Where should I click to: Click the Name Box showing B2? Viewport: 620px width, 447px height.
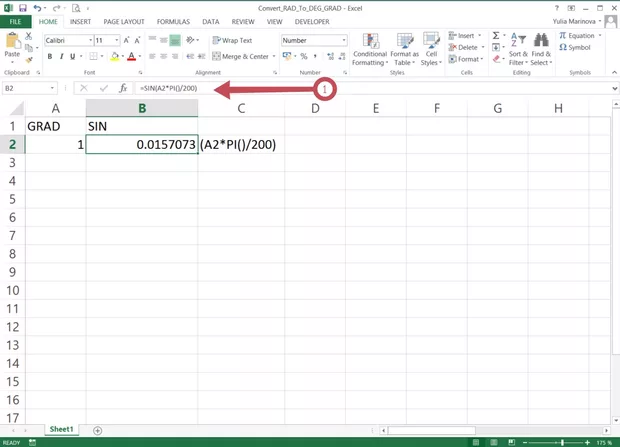pyautogui.click(x=28, y=89)
